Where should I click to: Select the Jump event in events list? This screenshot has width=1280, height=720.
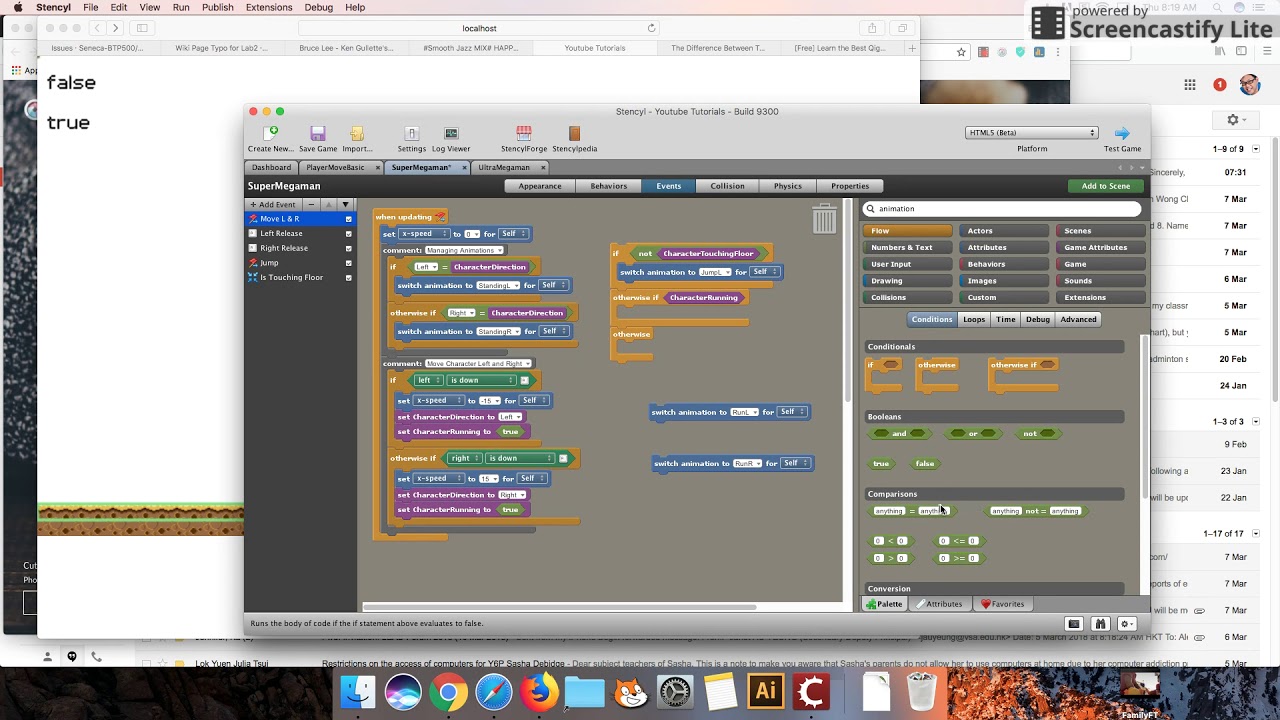[x=300, y=263]
